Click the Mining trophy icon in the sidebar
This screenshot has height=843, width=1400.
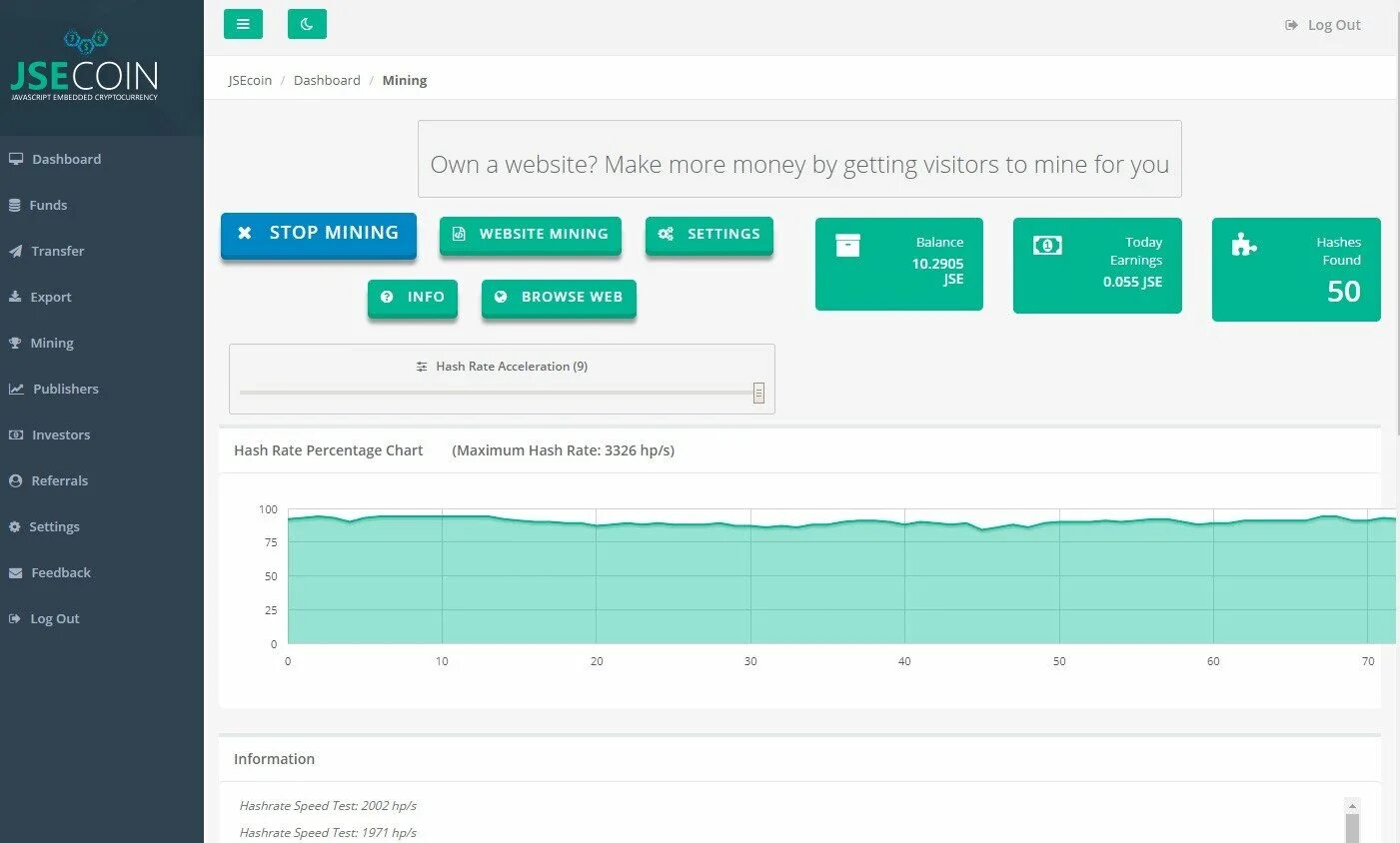pos(15,343)
